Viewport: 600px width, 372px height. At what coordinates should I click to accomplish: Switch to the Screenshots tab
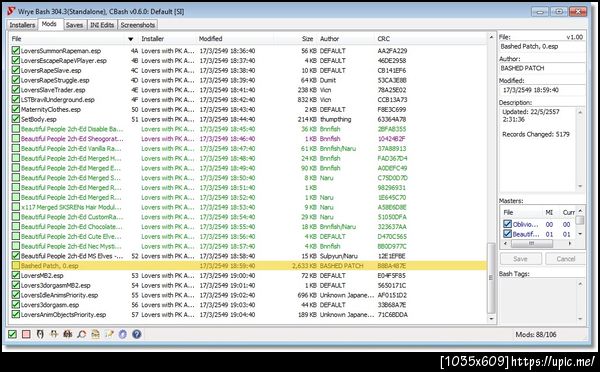138,25
